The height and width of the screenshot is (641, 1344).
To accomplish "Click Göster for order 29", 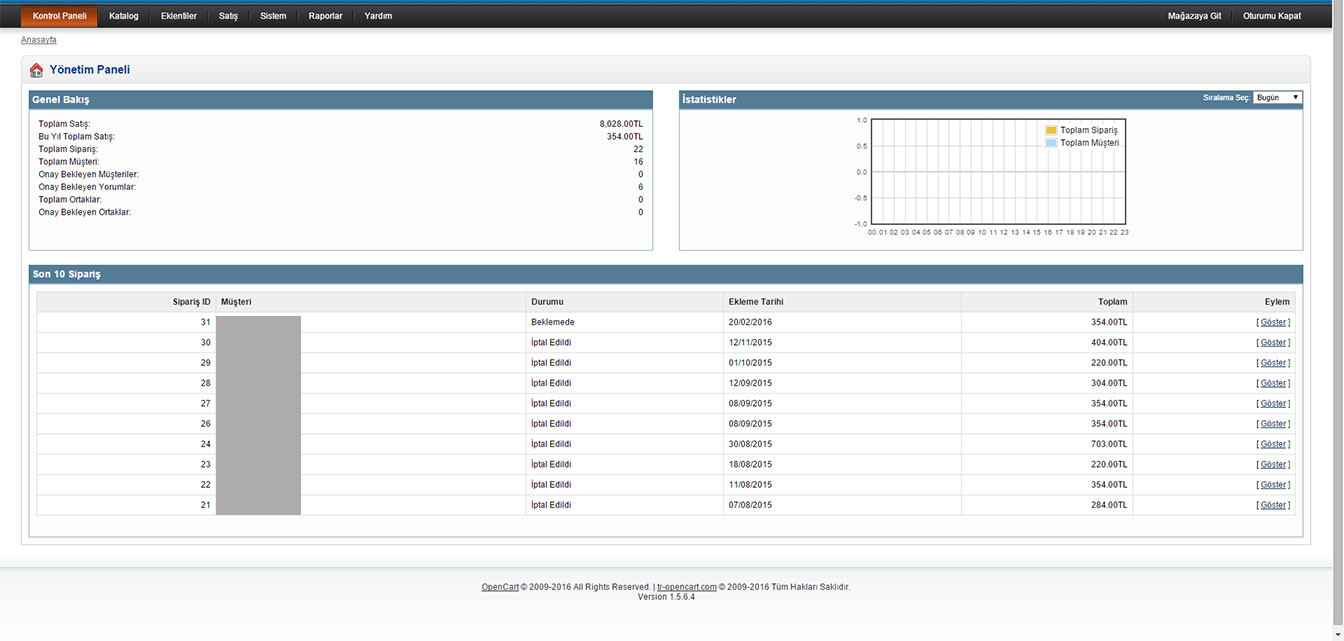I will 1273,363.
